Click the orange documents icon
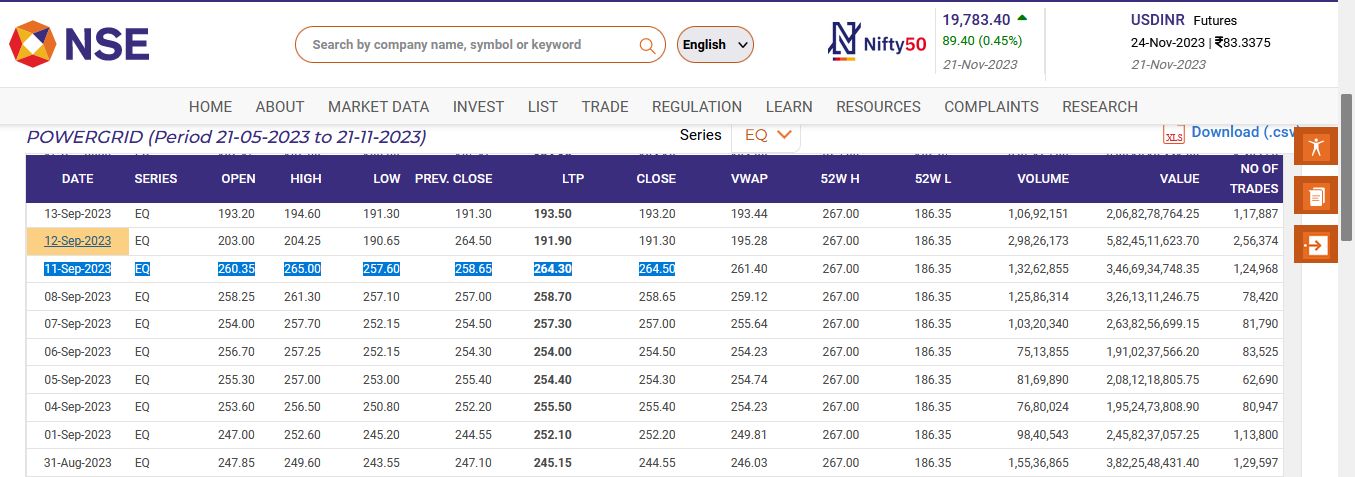 point(1316,195)
